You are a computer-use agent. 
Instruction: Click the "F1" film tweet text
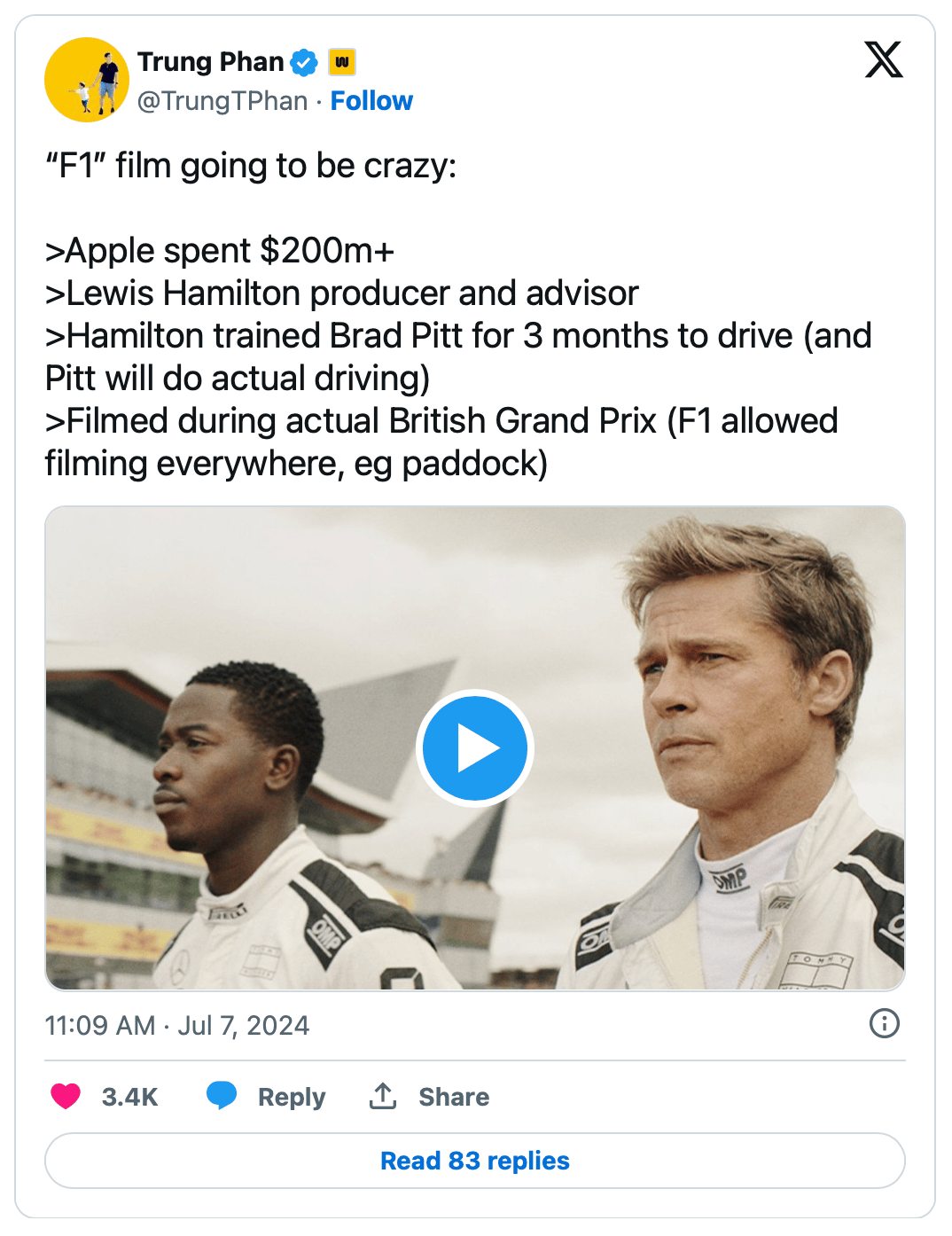[251, 166]
